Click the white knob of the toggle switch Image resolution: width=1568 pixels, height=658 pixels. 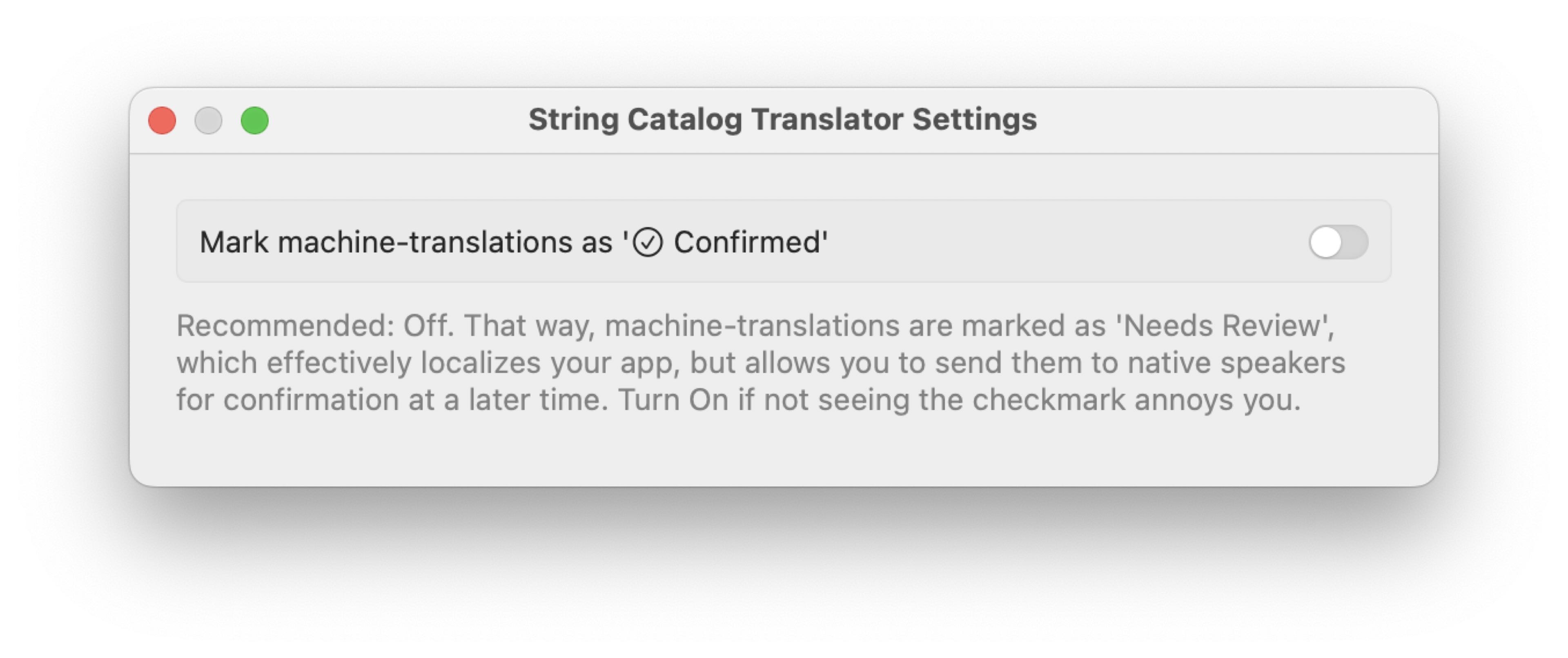tap(1326, 242)
